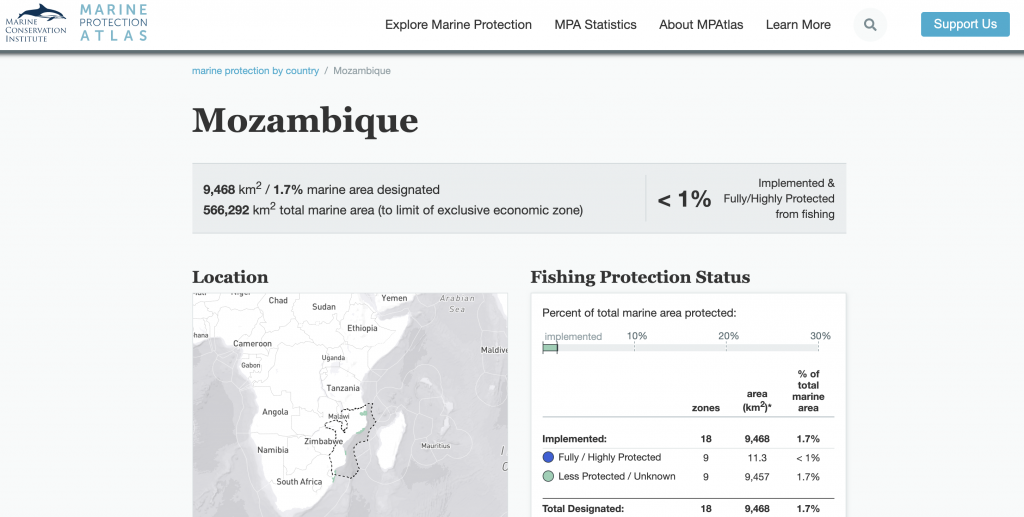Click Tanzania label on the location map

pyautogui.click(x=343, y=388)
